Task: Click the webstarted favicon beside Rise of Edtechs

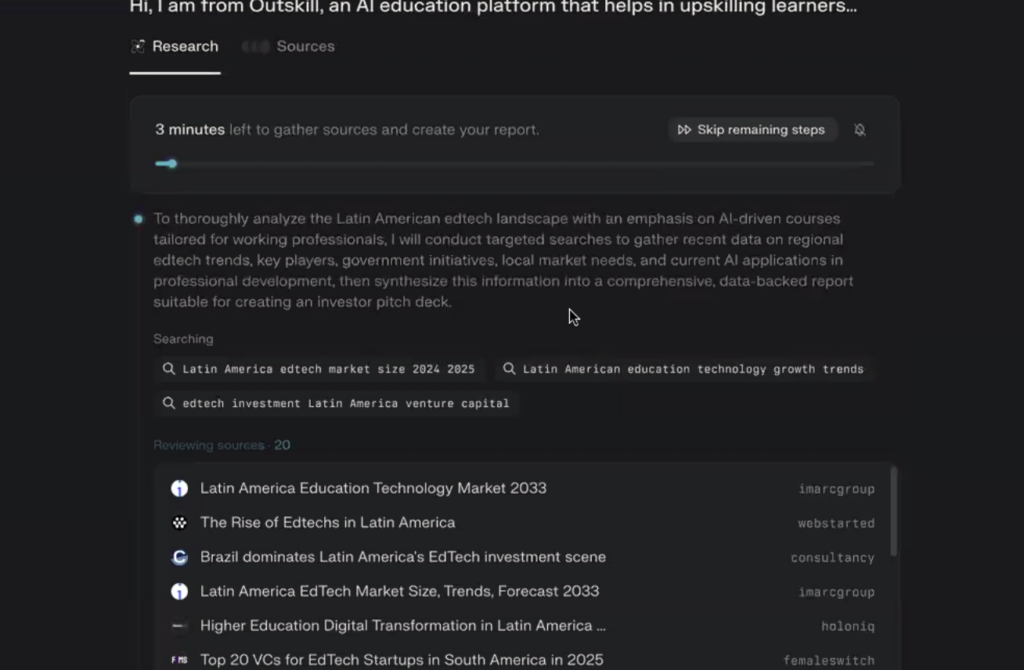Action: click(x=179, y=523)
